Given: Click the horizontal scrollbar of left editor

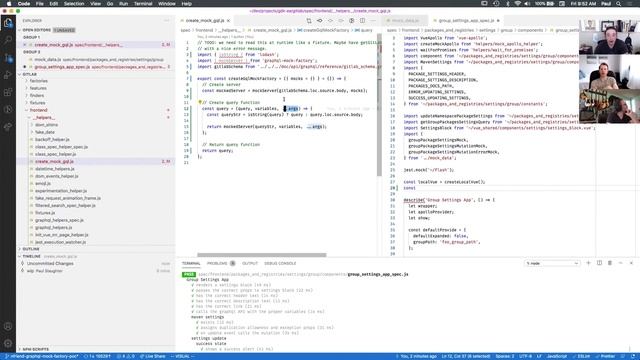Looking at the screenshot, I should (x=262, y=255).
